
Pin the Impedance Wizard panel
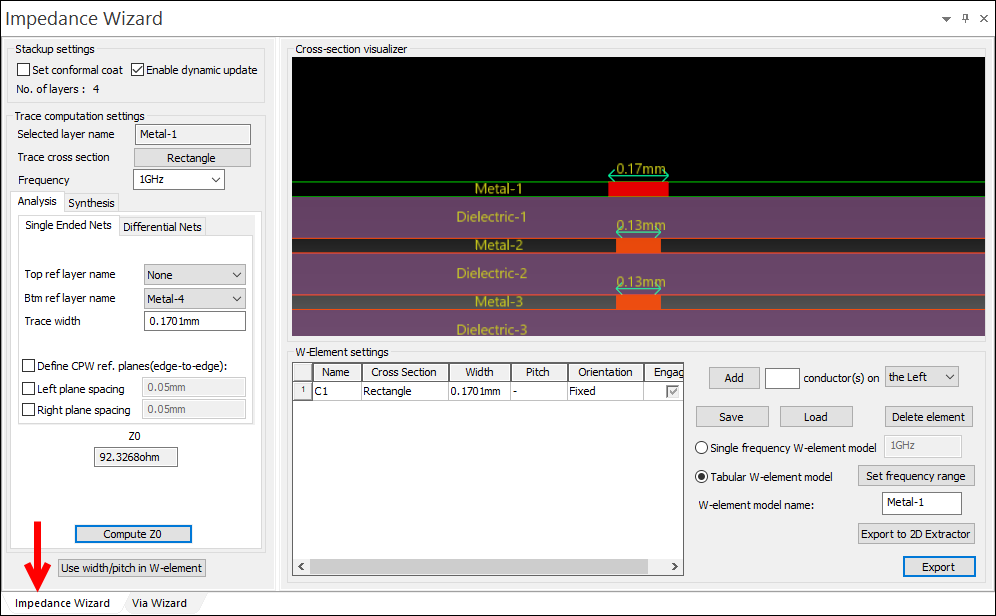click(964, 18)
